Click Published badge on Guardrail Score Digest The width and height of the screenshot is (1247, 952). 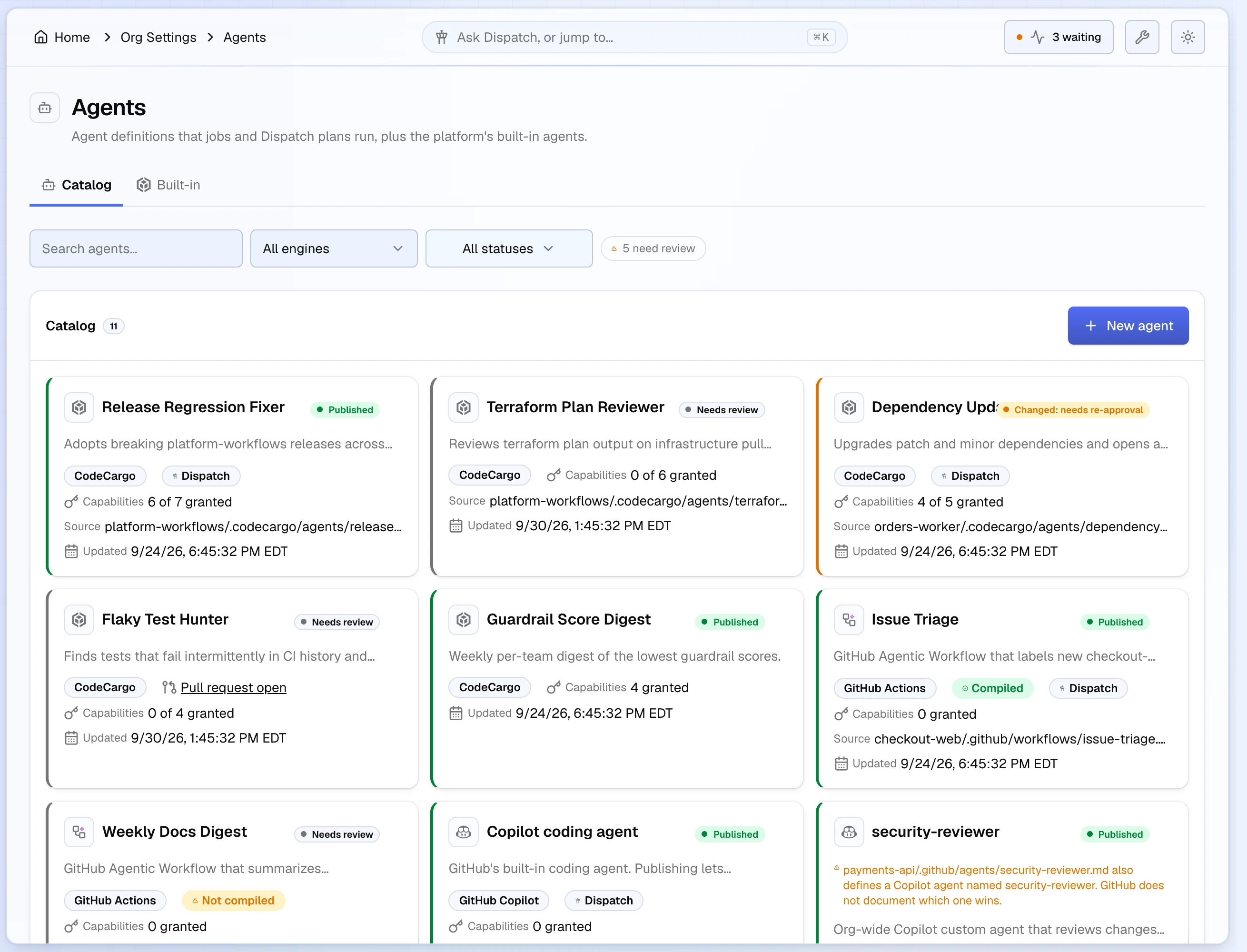[730, 622]
